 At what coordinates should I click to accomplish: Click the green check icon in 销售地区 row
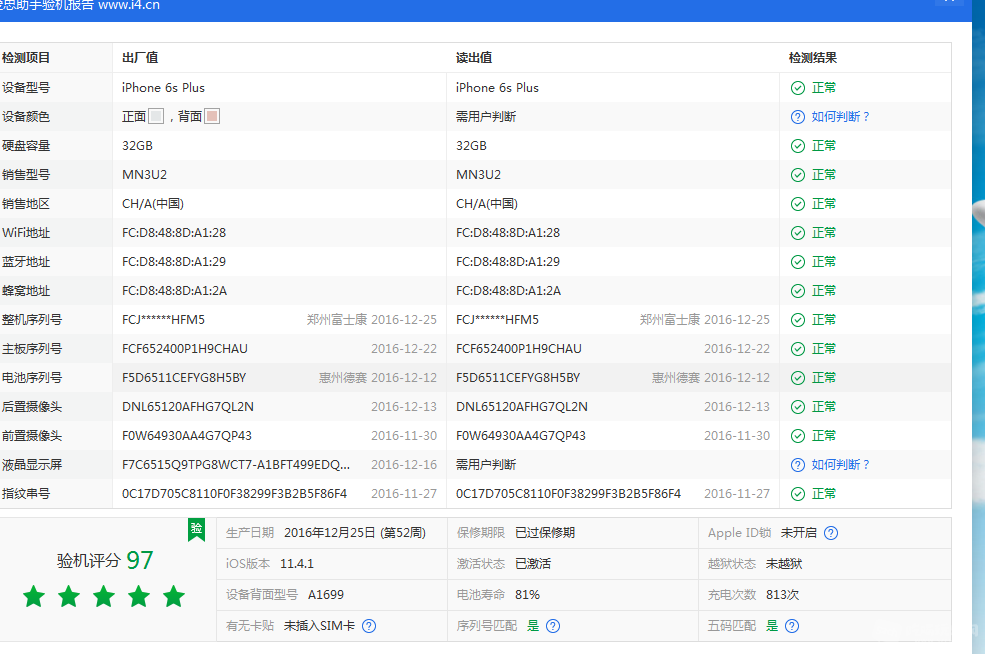click(798, 204)
